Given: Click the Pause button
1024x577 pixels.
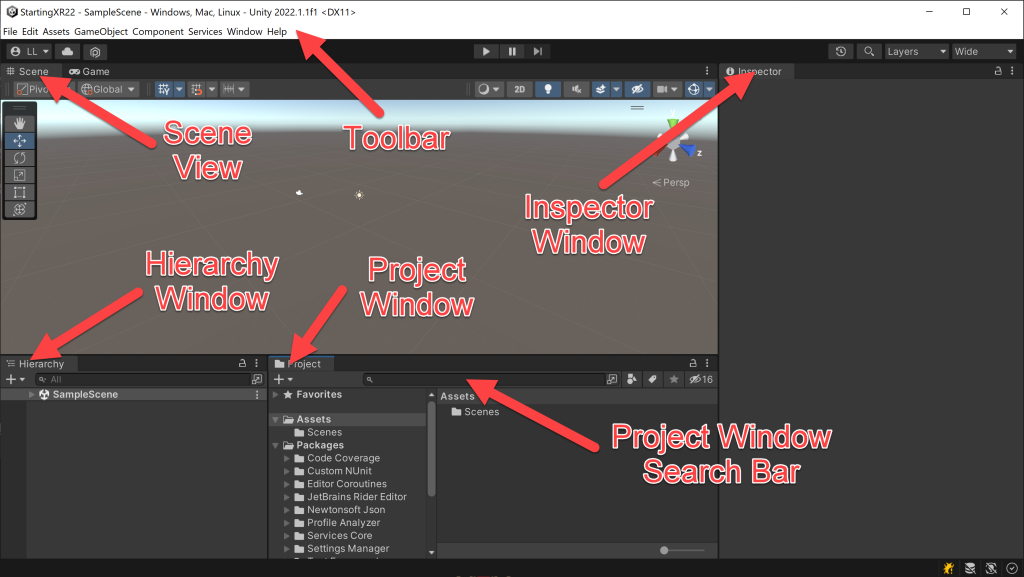Looking at the screenshot, I should click(512, 52).
